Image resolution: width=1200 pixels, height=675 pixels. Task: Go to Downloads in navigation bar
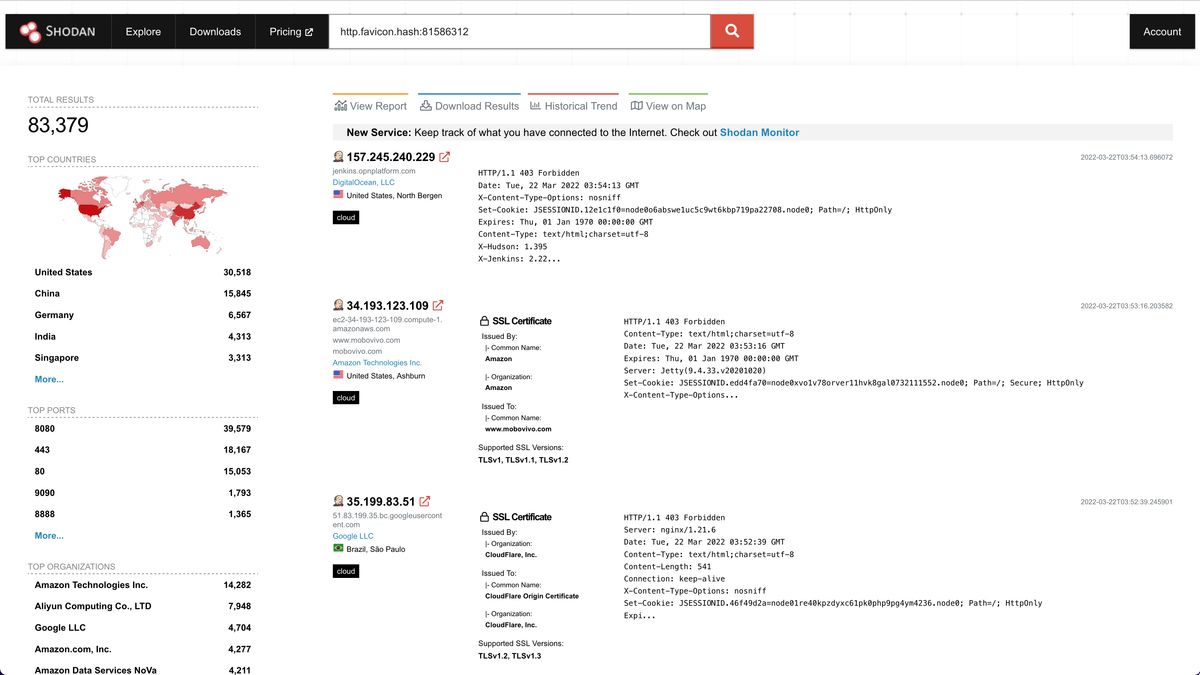click(x=215, y=31)
